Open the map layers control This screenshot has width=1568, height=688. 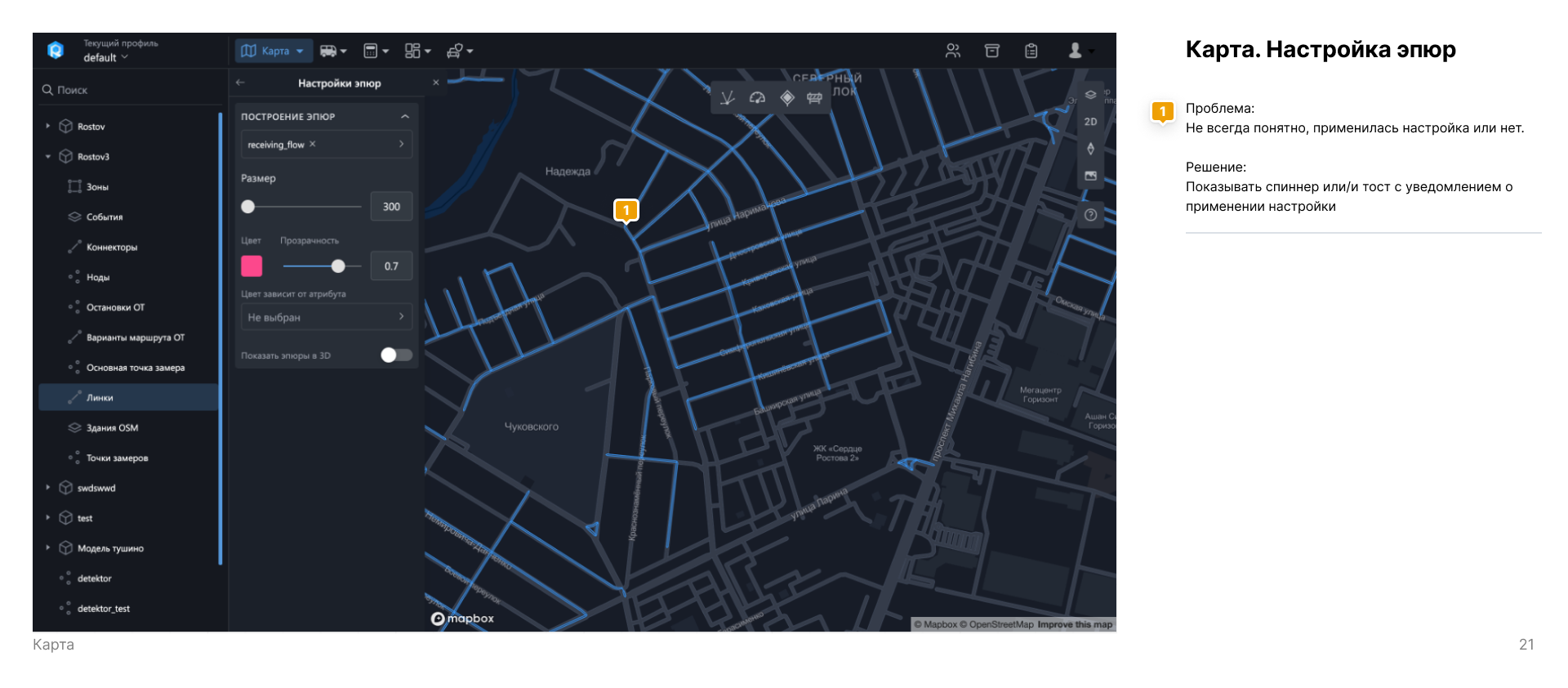tap(1090, 95)
